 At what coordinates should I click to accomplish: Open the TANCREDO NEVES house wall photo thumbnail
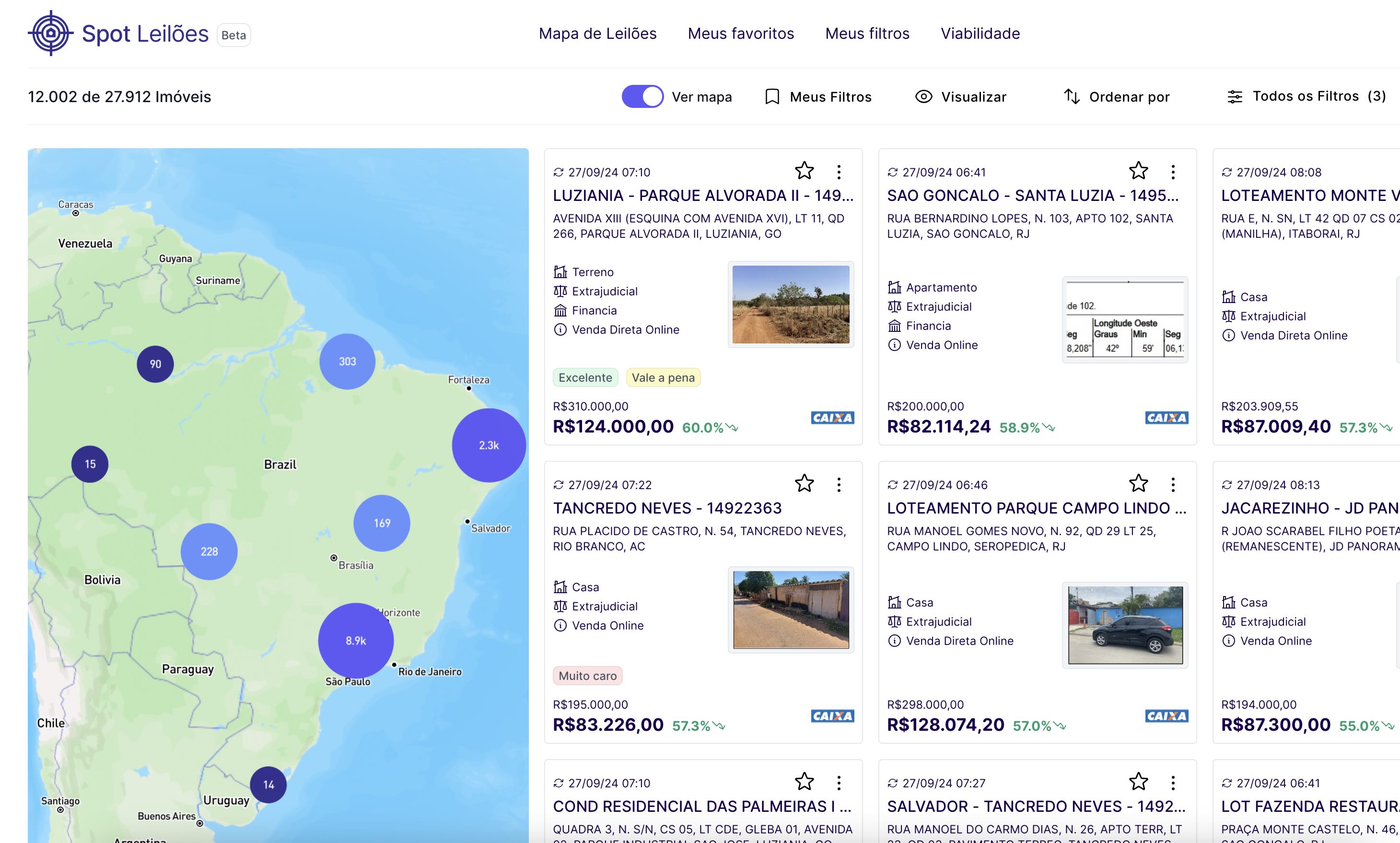click(791, 609)
